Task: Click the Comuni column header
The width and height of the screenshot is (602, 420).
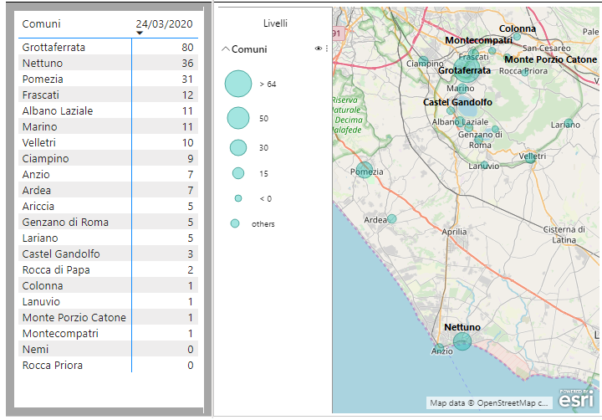Action: pyautogui.click(x=40, y=22)
